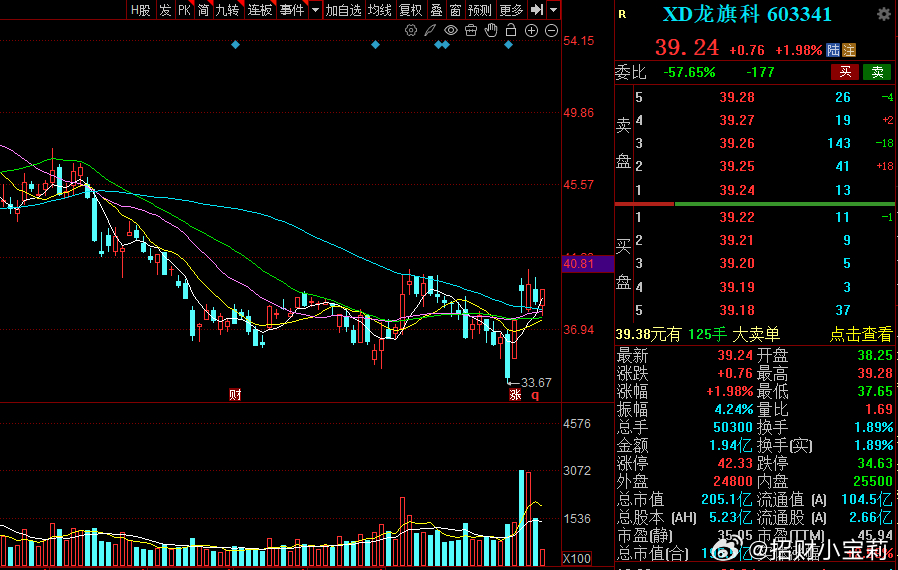Select the drawing pen tool icon
Screen dimensions: 898x570
click(x=430, y=30)
